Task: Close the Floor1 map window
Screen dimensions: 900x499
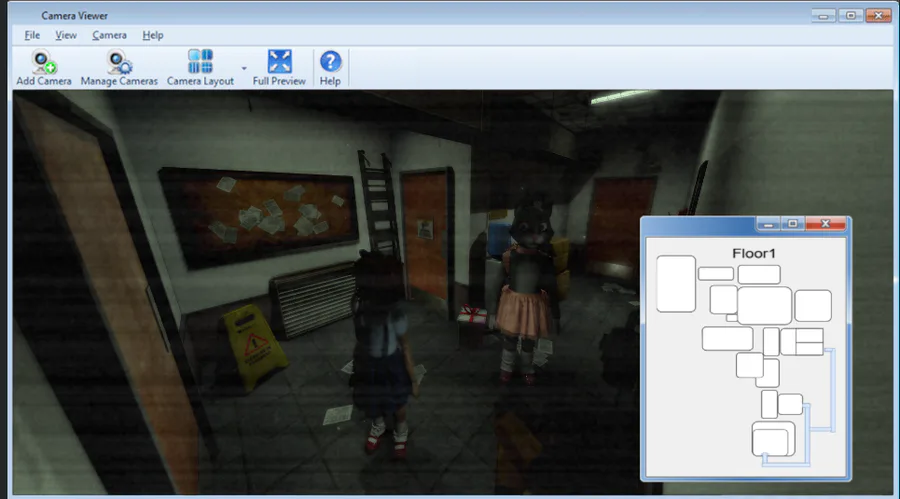Action: (825, 223)
